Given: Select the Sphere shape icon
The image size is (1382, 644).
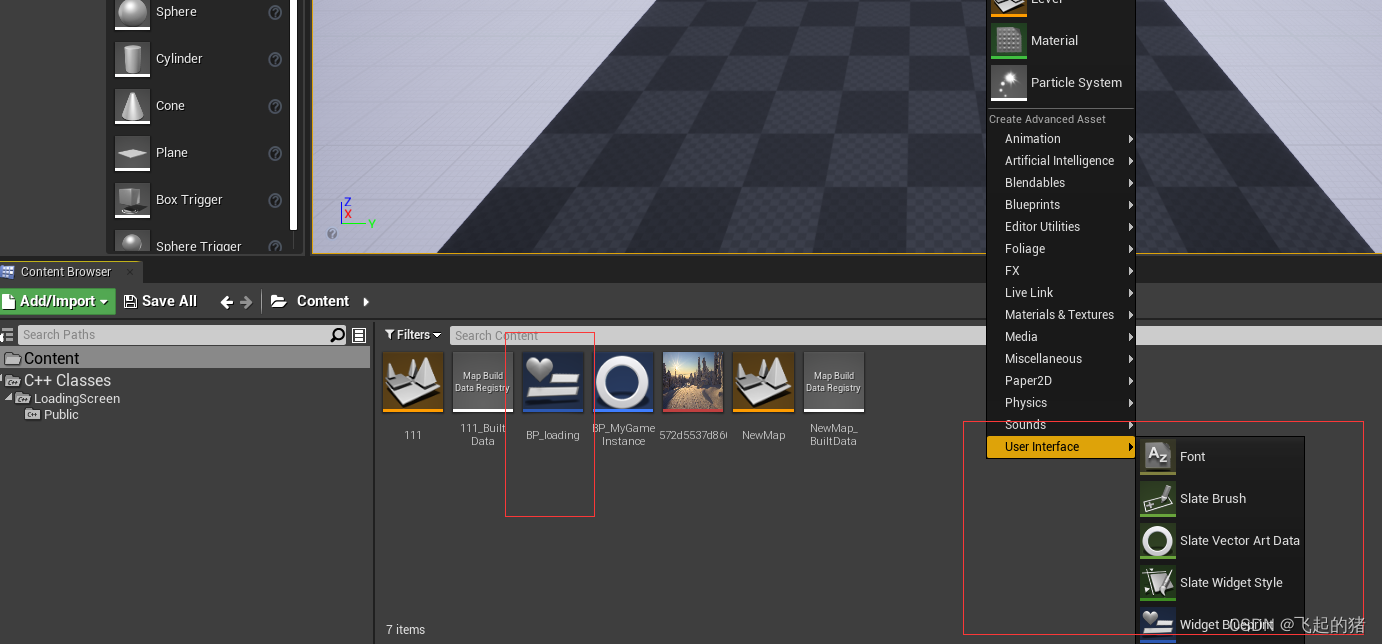Looking at the screenshot, I should coord(132,13).
